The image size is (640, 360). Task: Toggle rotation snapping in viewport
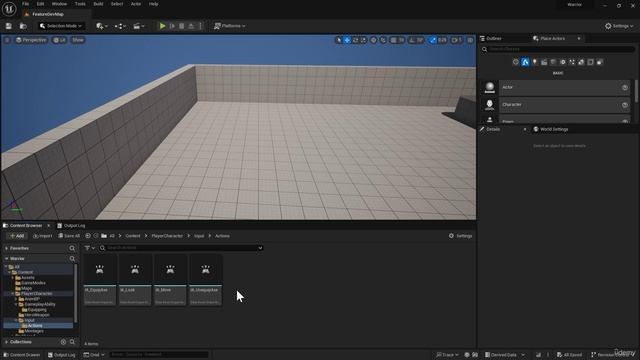tap(412, 40)
